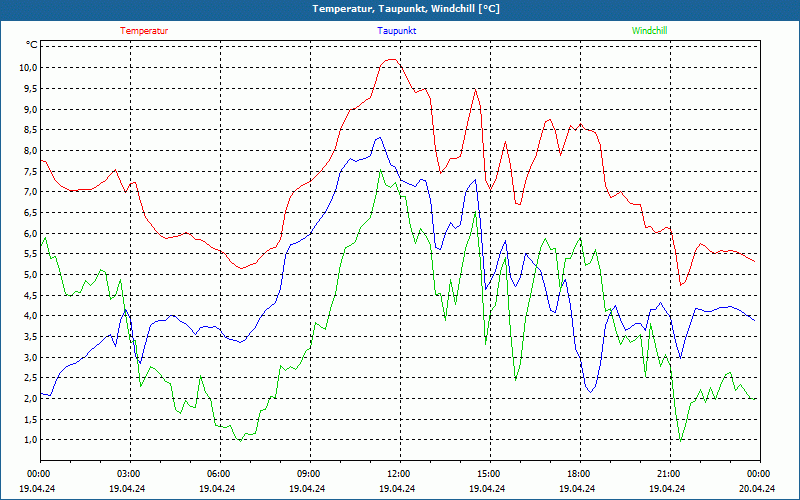Image resolution: width=800 pixels, height=500 pixels.
Task: Click the 09:00 time axis label
Action: tap(310, 474)
